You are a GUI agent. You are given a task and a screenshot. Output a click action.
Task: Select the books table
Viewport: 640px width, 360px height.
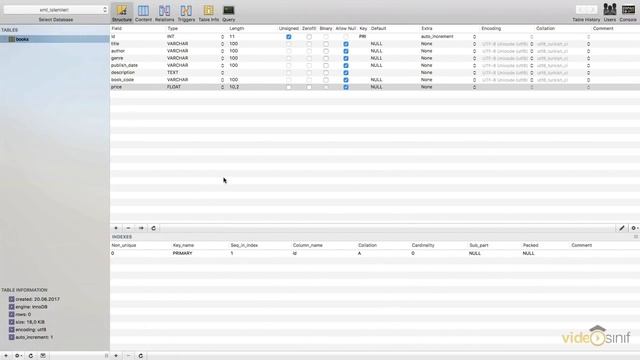(x=55, y=39)
